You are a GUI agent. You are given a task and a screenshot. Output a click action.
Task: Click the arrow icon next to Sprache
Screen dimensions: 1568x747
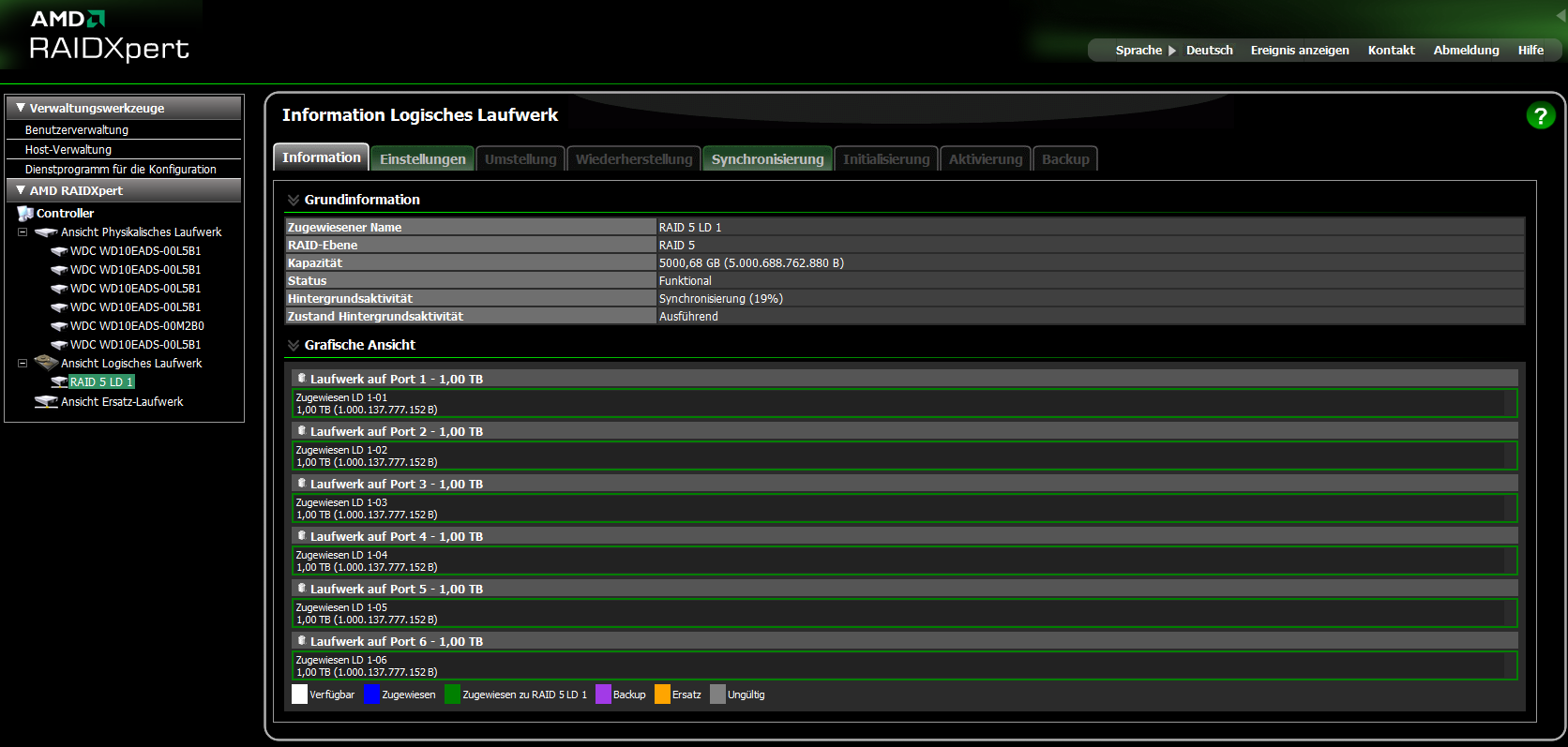click(1172, 51)
